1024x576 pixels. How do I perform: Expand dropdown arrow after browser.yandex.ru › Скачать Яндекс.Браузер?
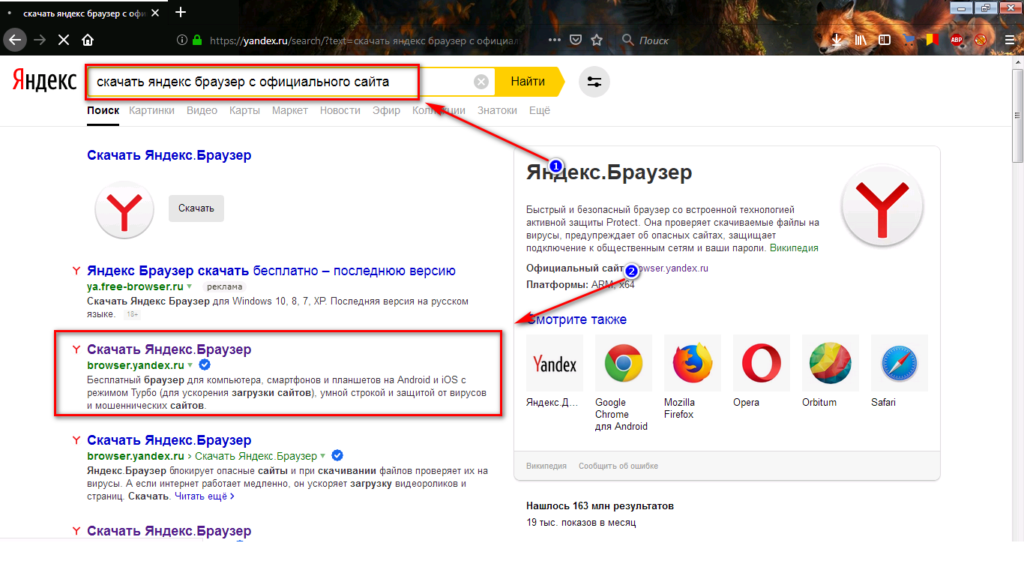[323, 456]
